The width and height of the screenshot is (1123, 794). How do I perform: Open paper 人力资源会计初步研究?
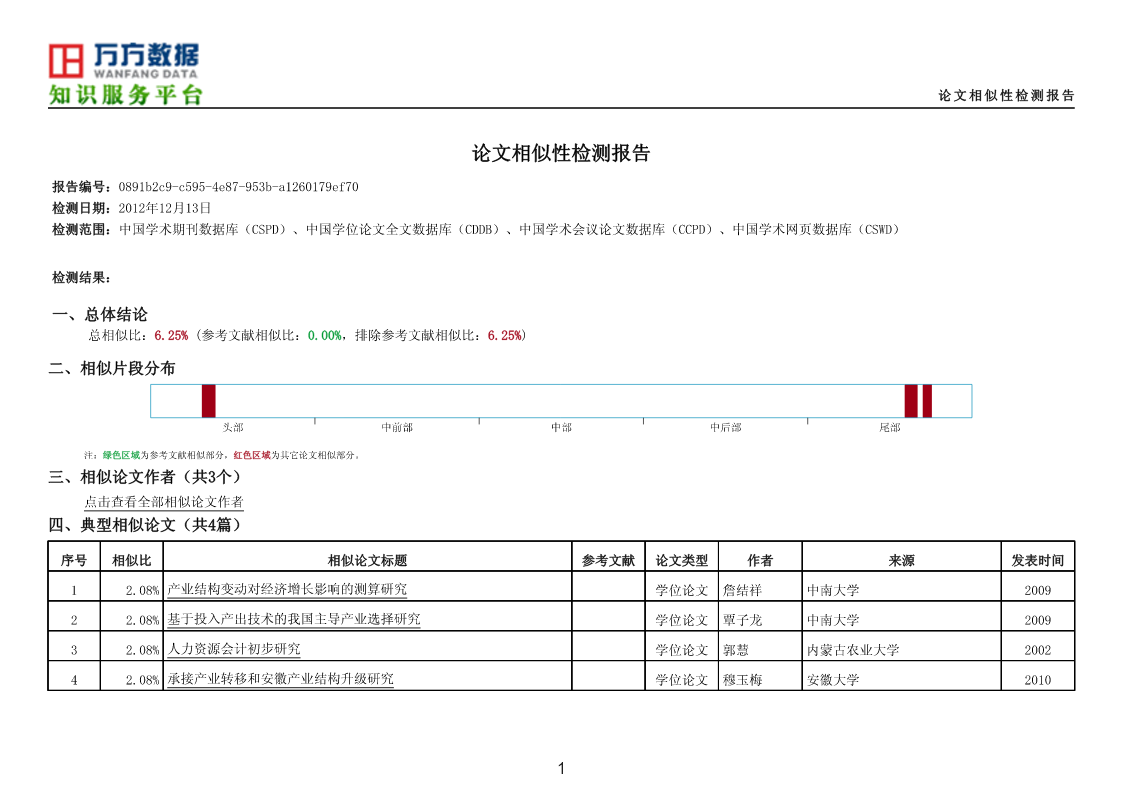click(233, 649)
